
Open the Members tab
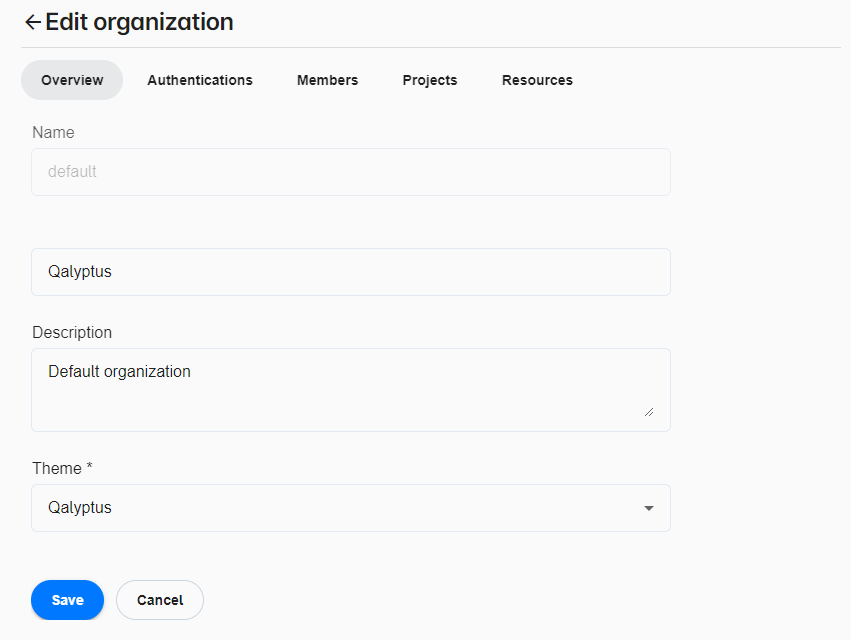327,80
